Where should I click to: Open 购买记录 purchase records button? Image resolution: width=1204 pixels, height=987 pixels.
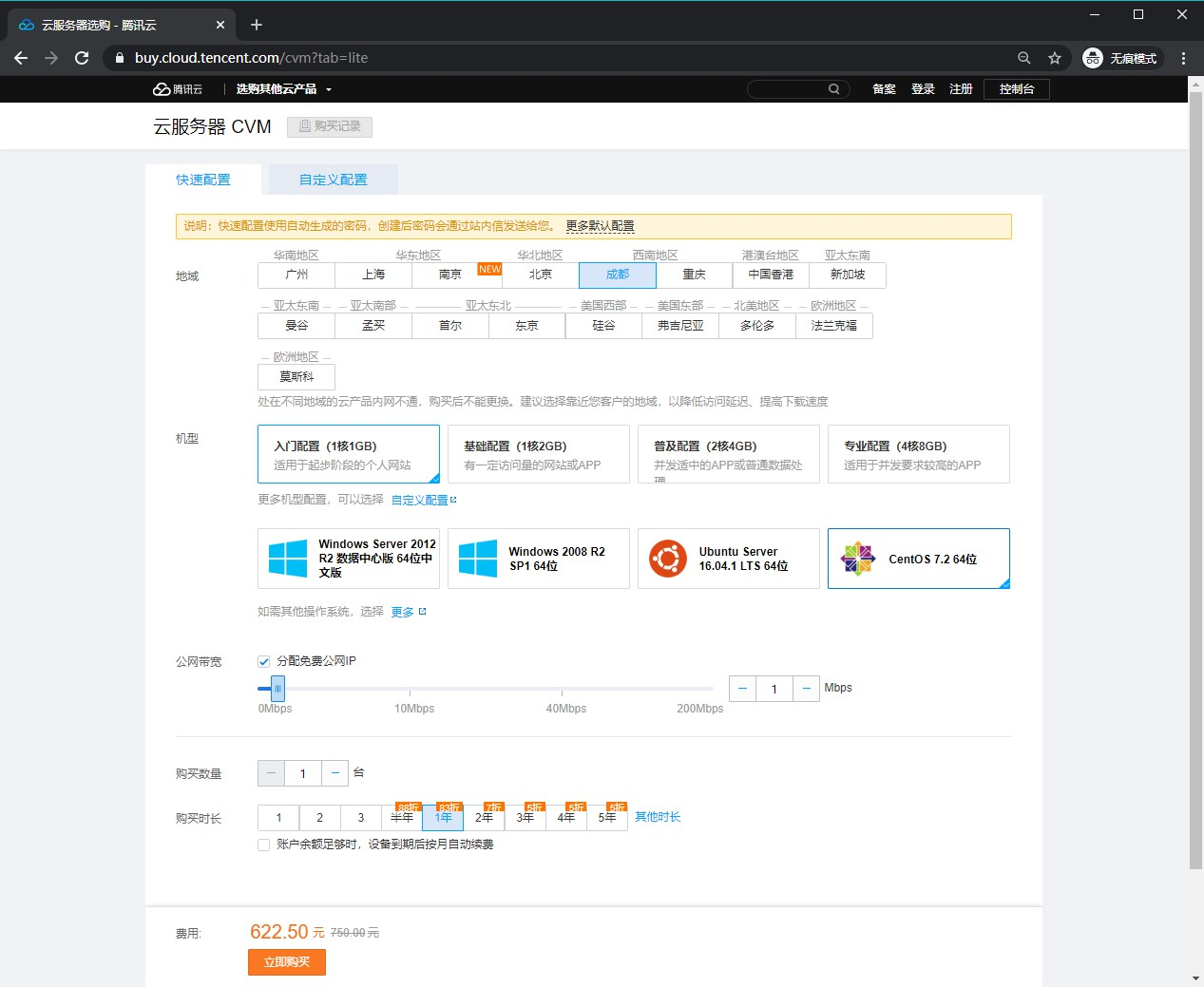pyautogui.click(x=330, y=126)
